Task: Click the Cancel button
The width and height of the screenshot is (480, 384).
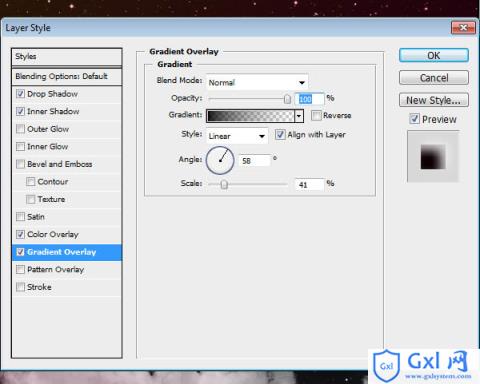Action: click(x=434, y=78)
